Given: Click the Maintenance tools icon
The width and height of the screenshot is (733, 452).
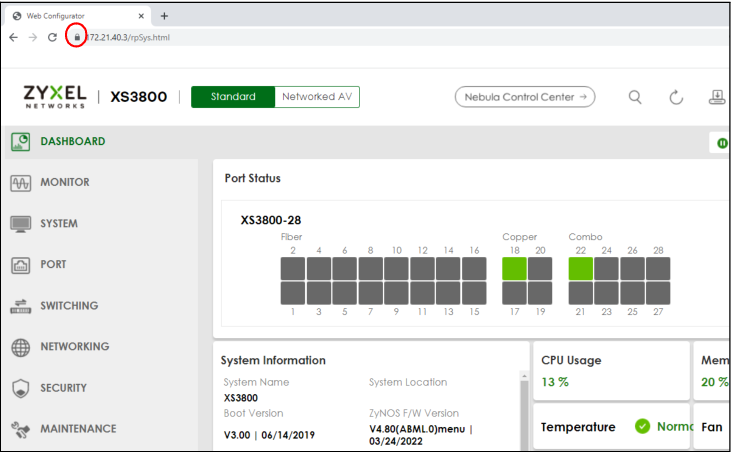Looking at the screenshot, I should pyautogui.click(x=21, y=430).
